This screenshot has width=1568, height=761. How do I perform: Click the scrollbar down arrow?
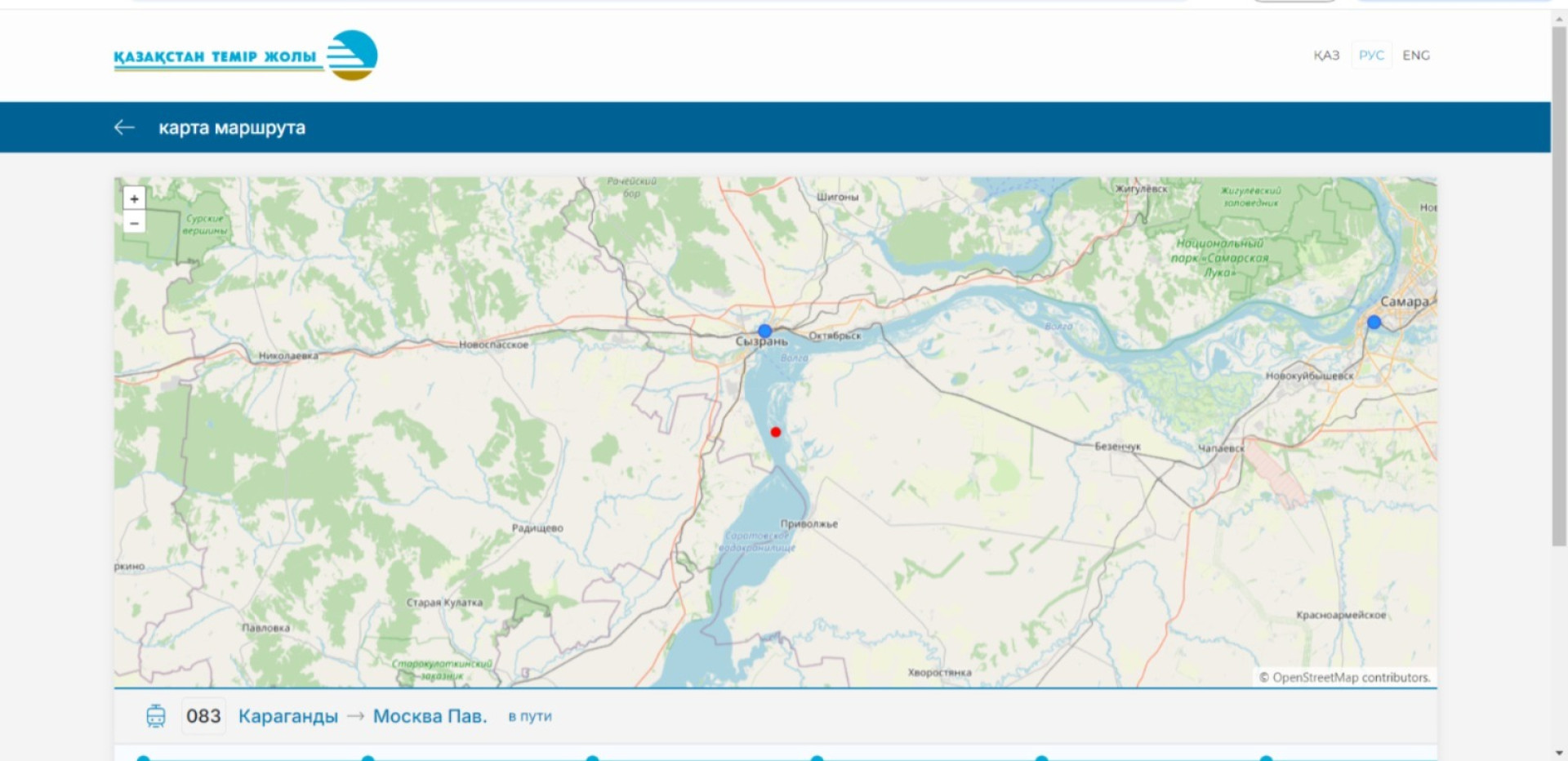[x=1559, y=753]
